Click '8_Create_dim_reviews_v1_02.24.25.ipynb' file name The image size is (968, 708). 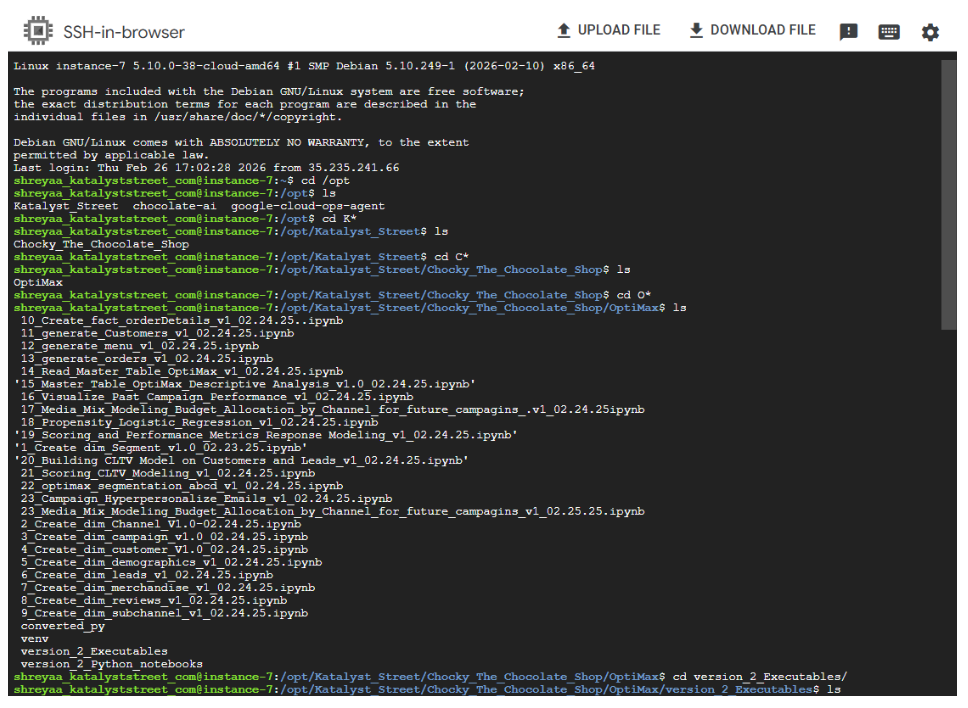154,601
